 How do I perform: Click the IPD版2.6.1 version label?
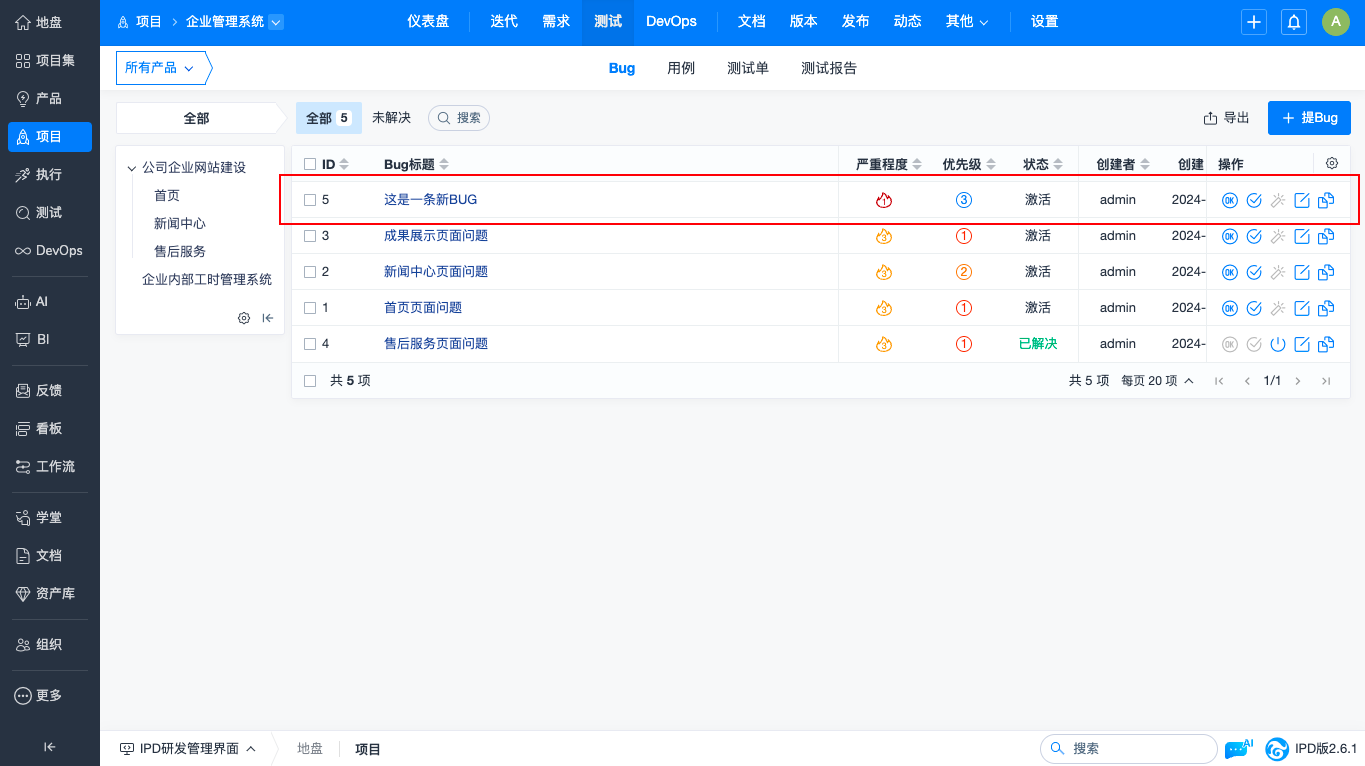[1325, 748]
